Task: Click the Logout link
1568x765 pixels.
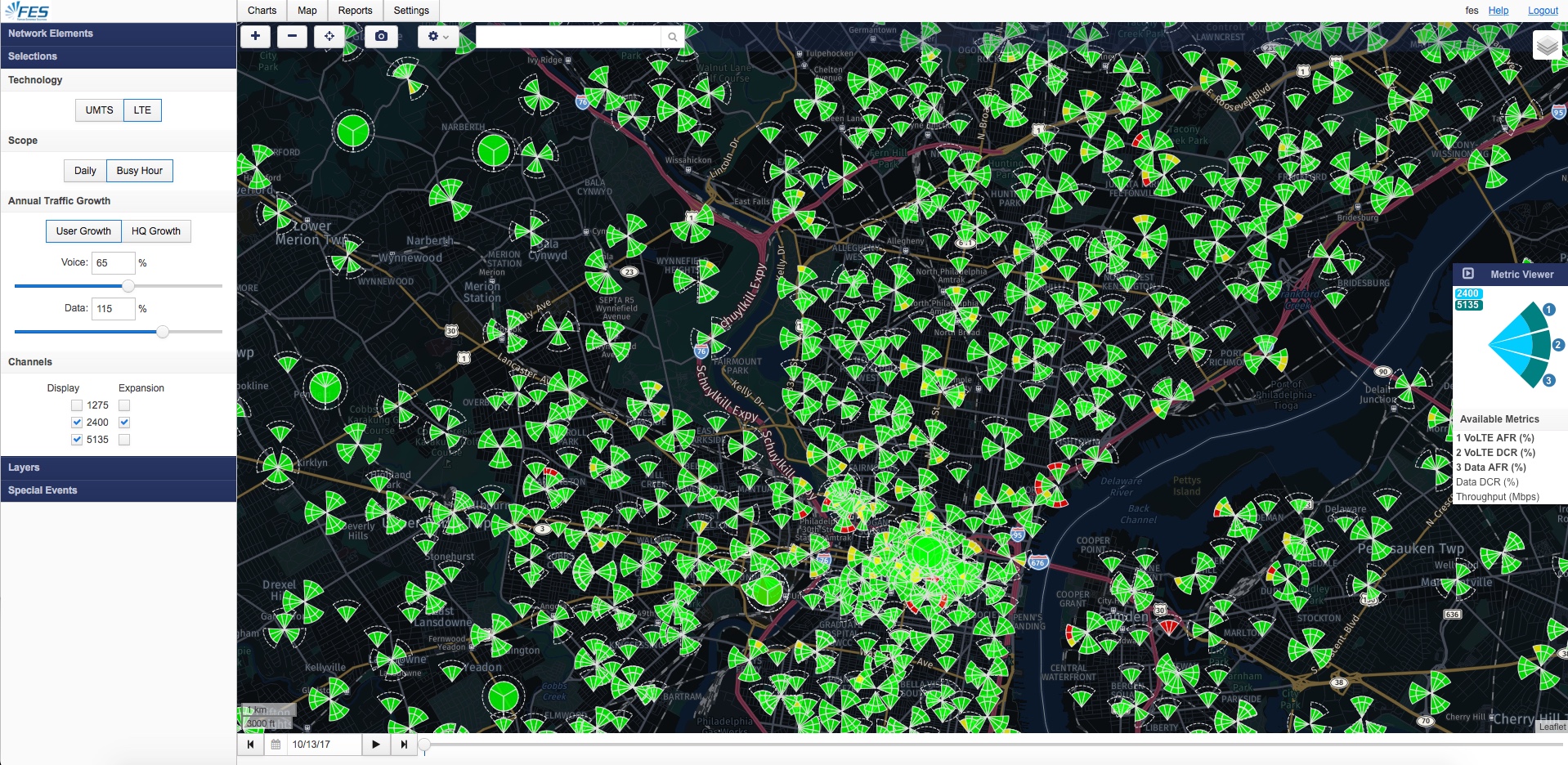Action: coord(1543,11)
